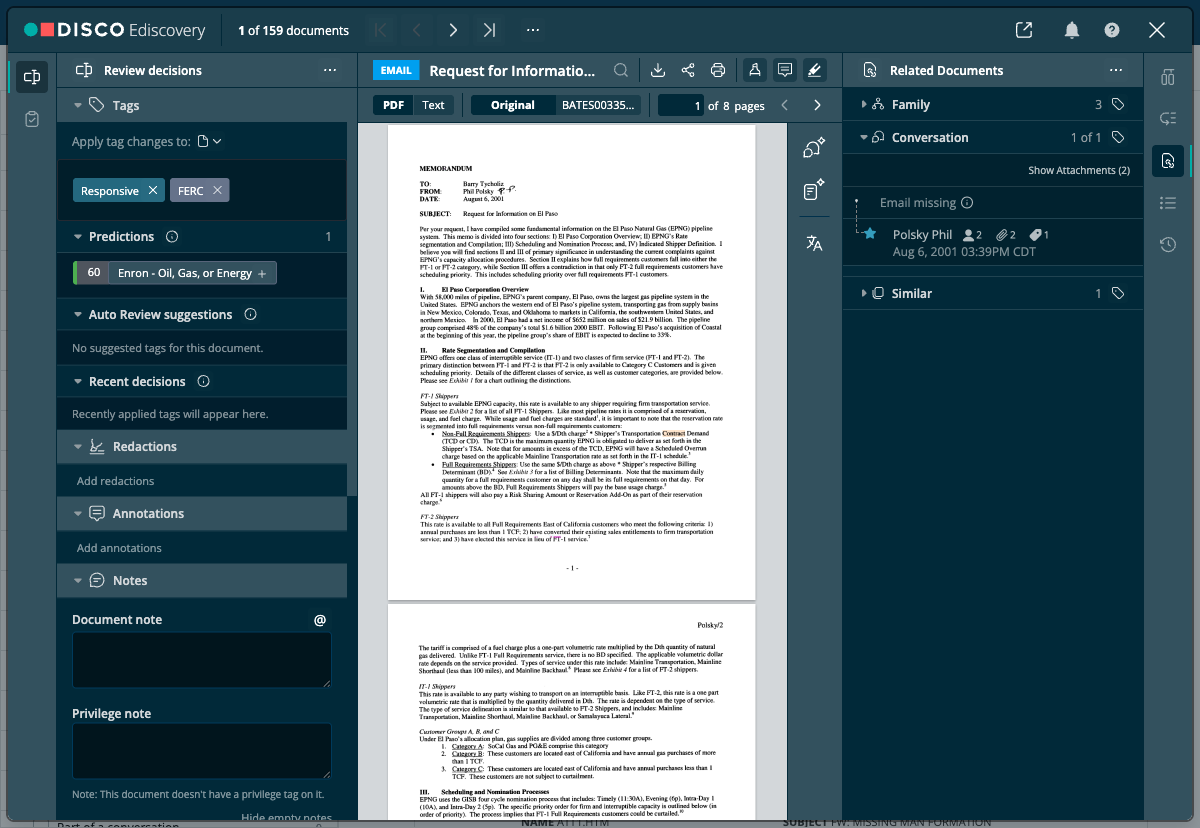Collapse the Annotations section
The height and width of the screenshot is (828, 1200).
(77, 514)
